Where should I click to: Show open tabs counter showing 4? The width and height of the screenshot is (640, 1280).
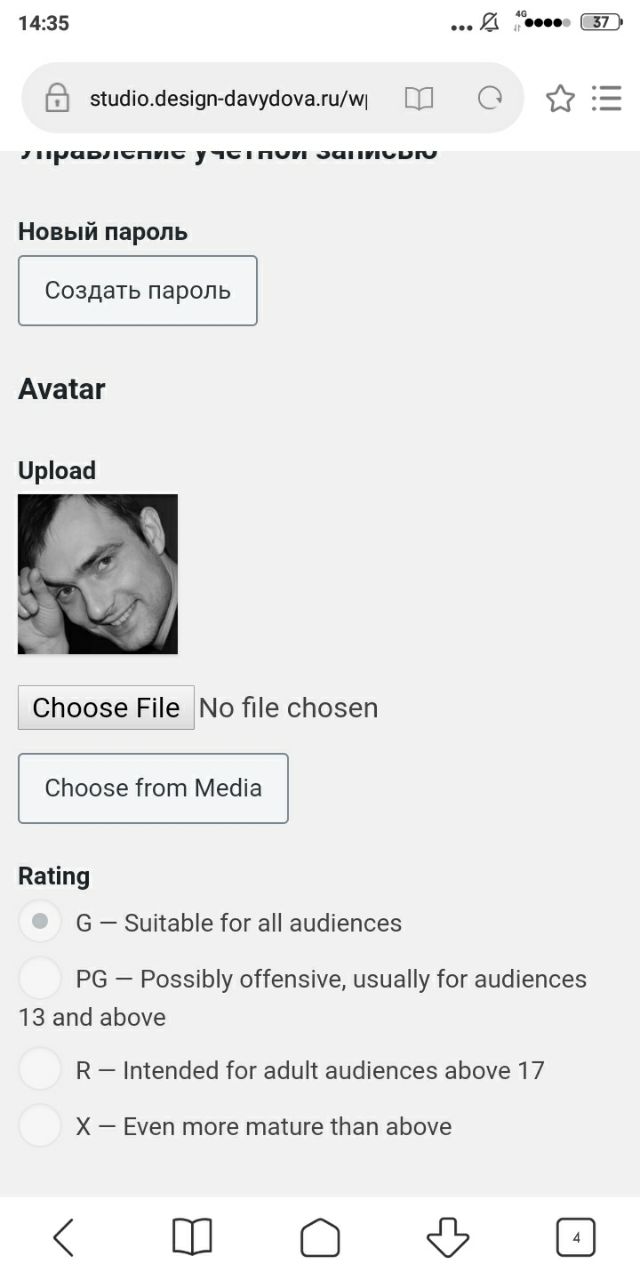click(576, 1238)
